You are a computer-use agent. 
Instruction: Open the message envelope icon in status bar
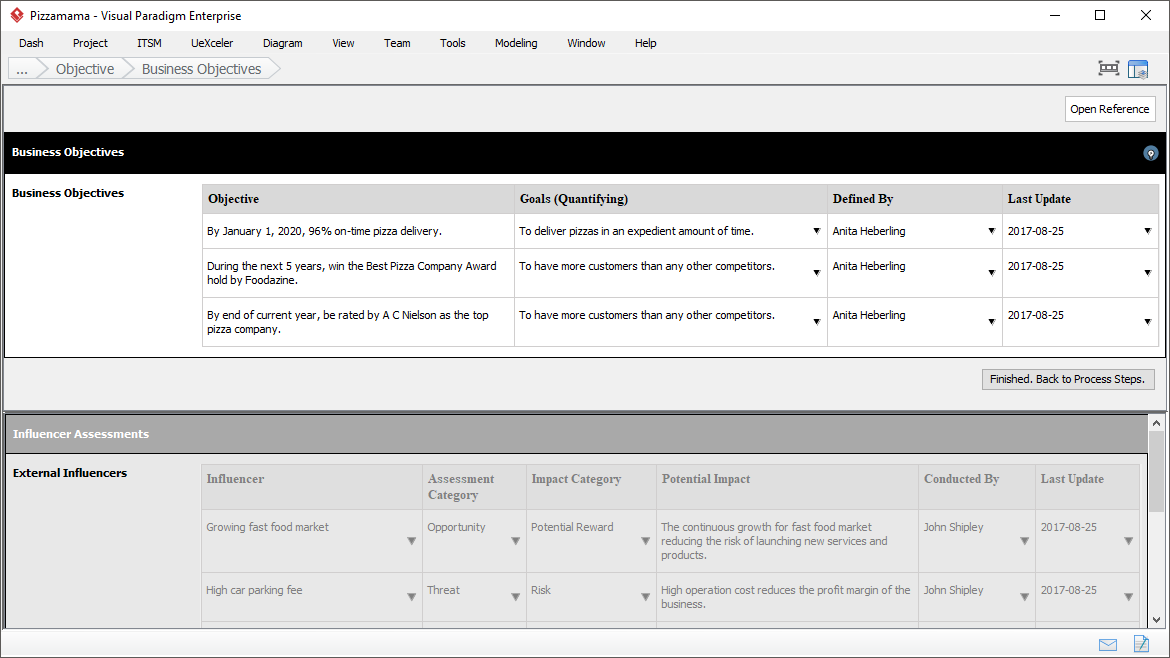(x=1108, y=645)
